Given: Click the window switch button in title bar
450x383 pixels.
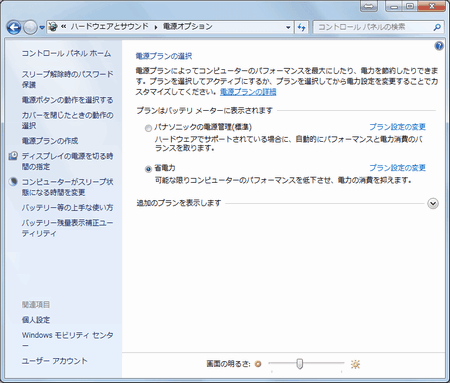Looking at the screenshot, I should (x=369, y=6).
